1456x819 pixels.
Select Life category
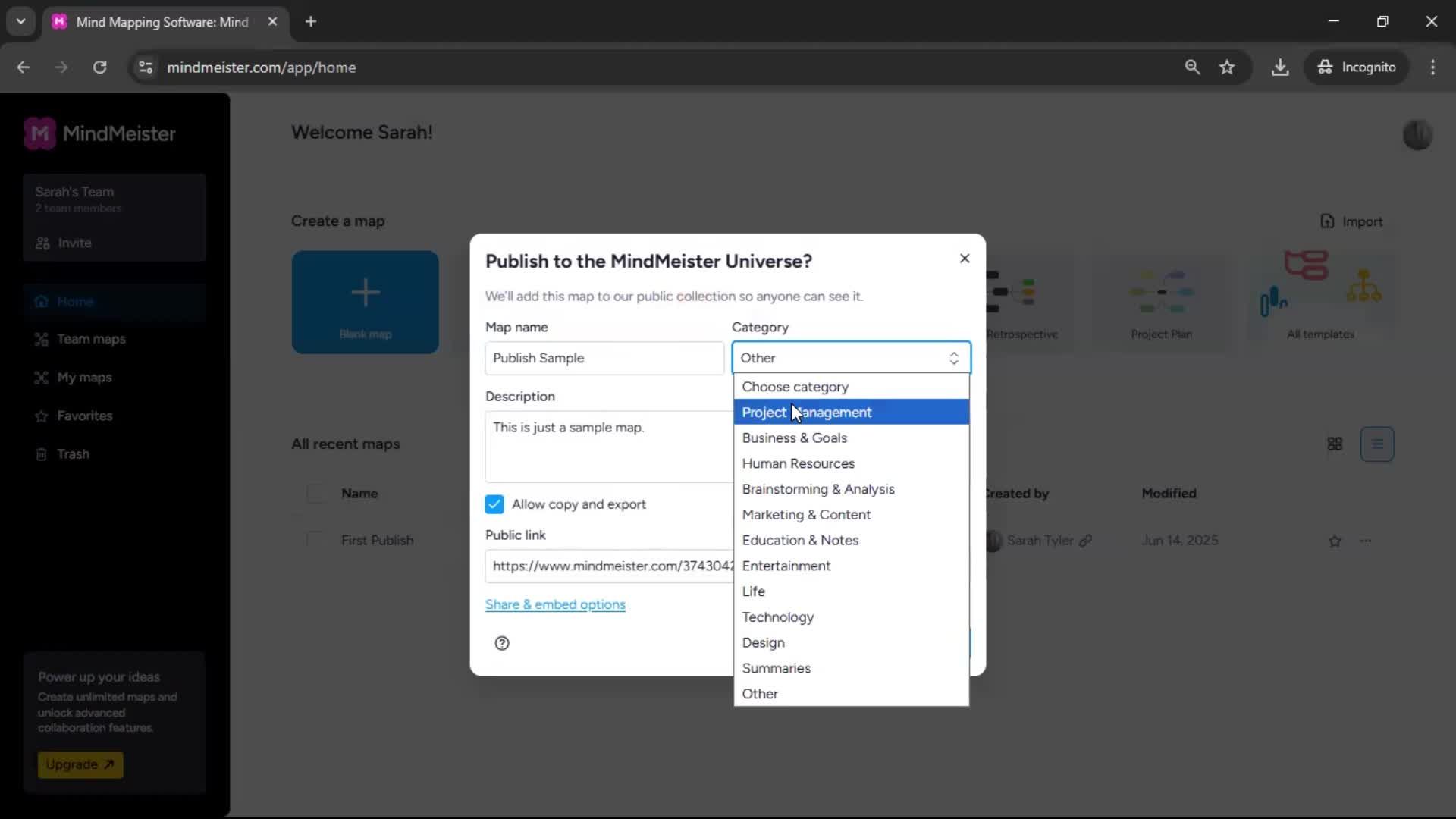[x=851, y=591]
